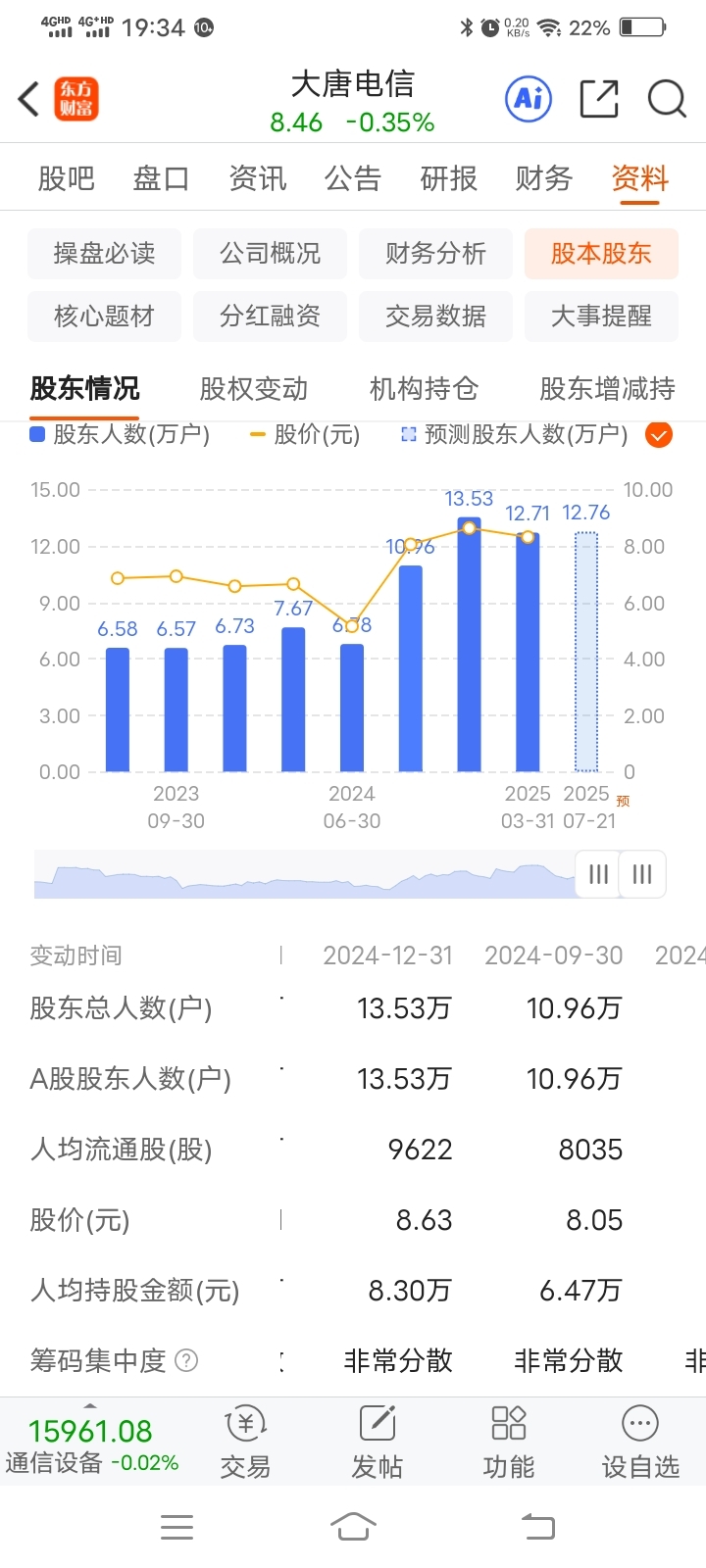Viewport: 706px width, 1568px height.
Task: Tap the 股价 value 8.05
Action: 595,1220
